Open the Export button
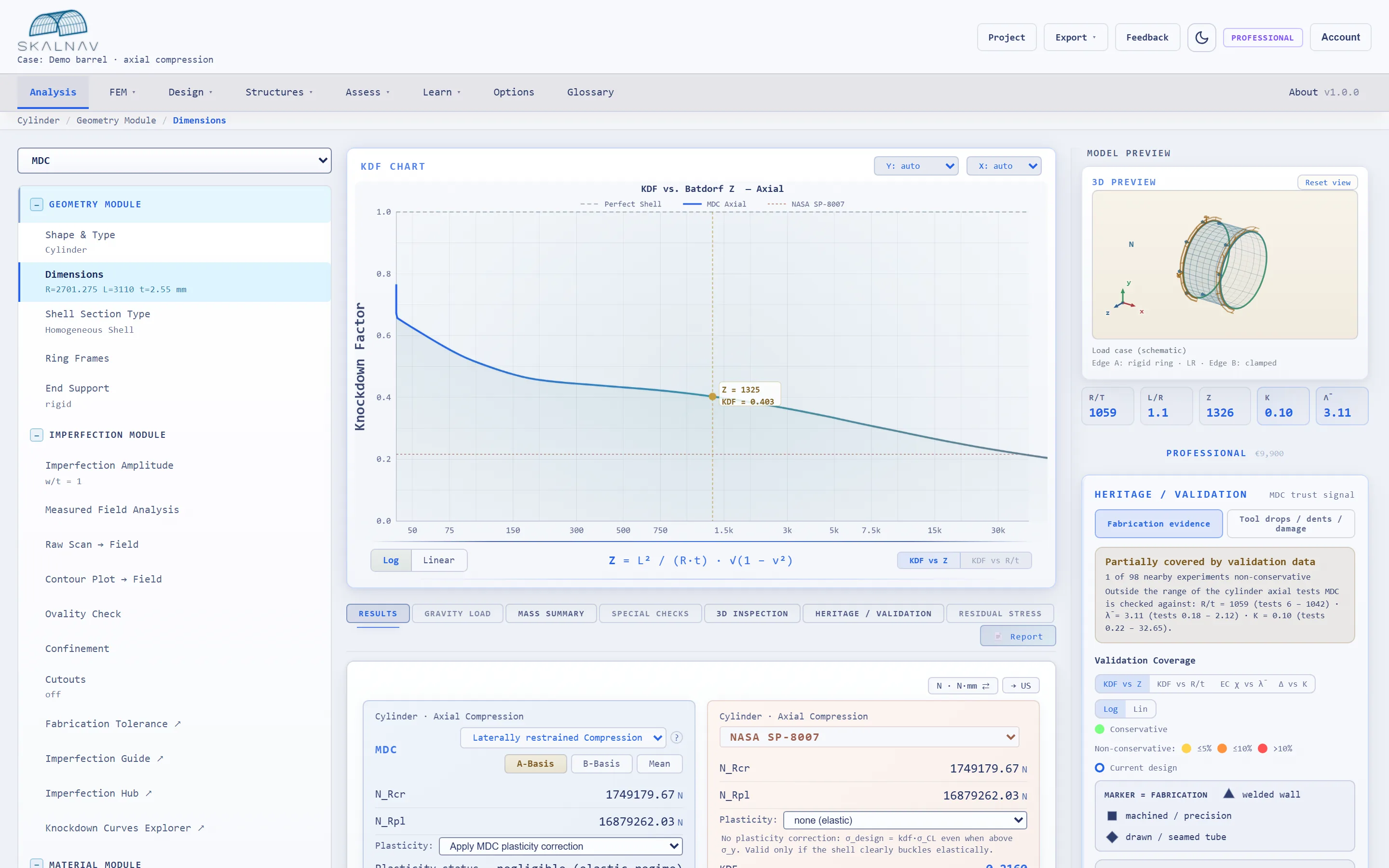This screenshot has height=868, width=1389. (x=1075, y=37)
